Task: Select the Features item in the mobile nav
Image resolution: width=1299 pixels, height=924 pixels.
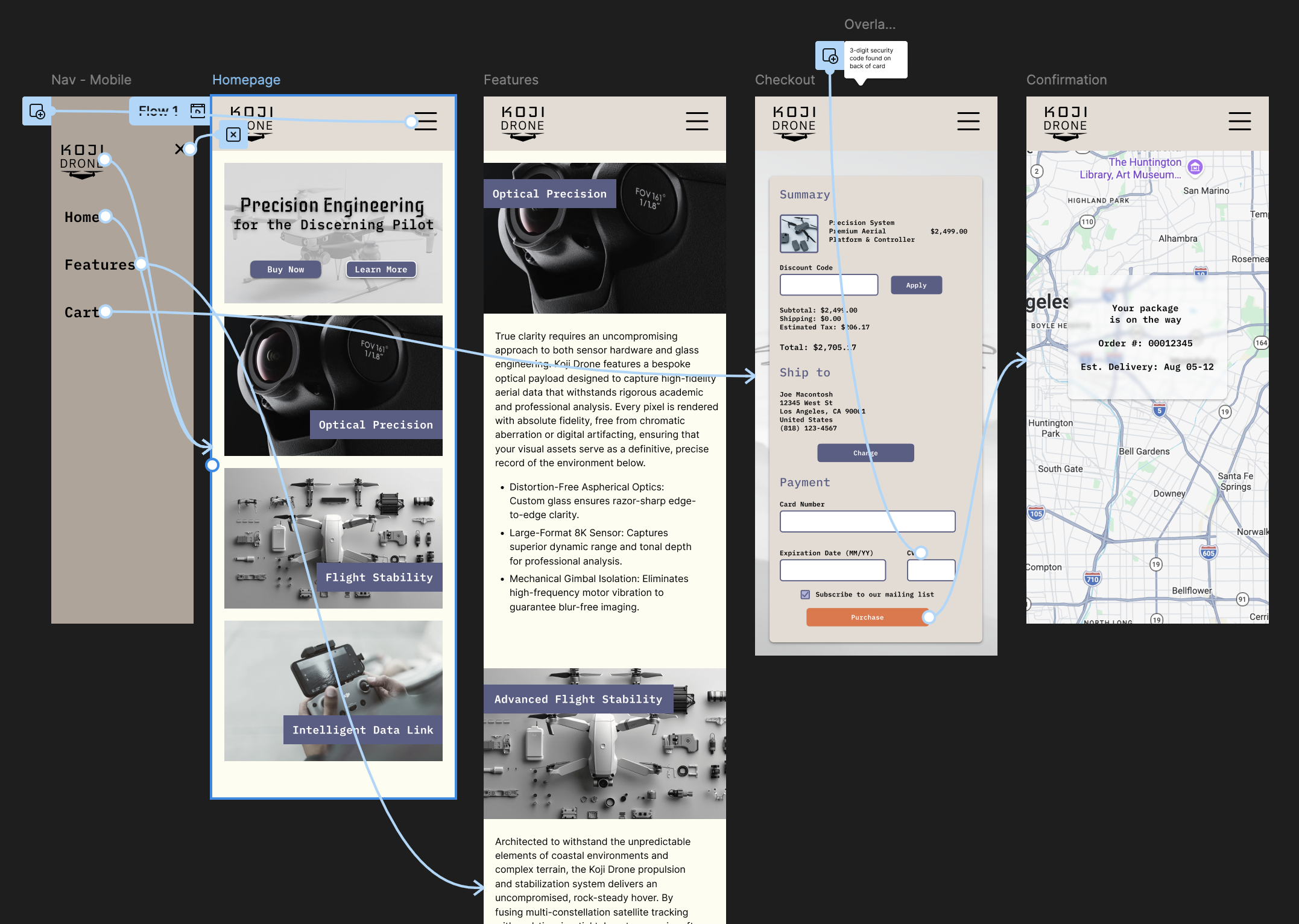Action: pyautogui.click(x=100, y=265)
